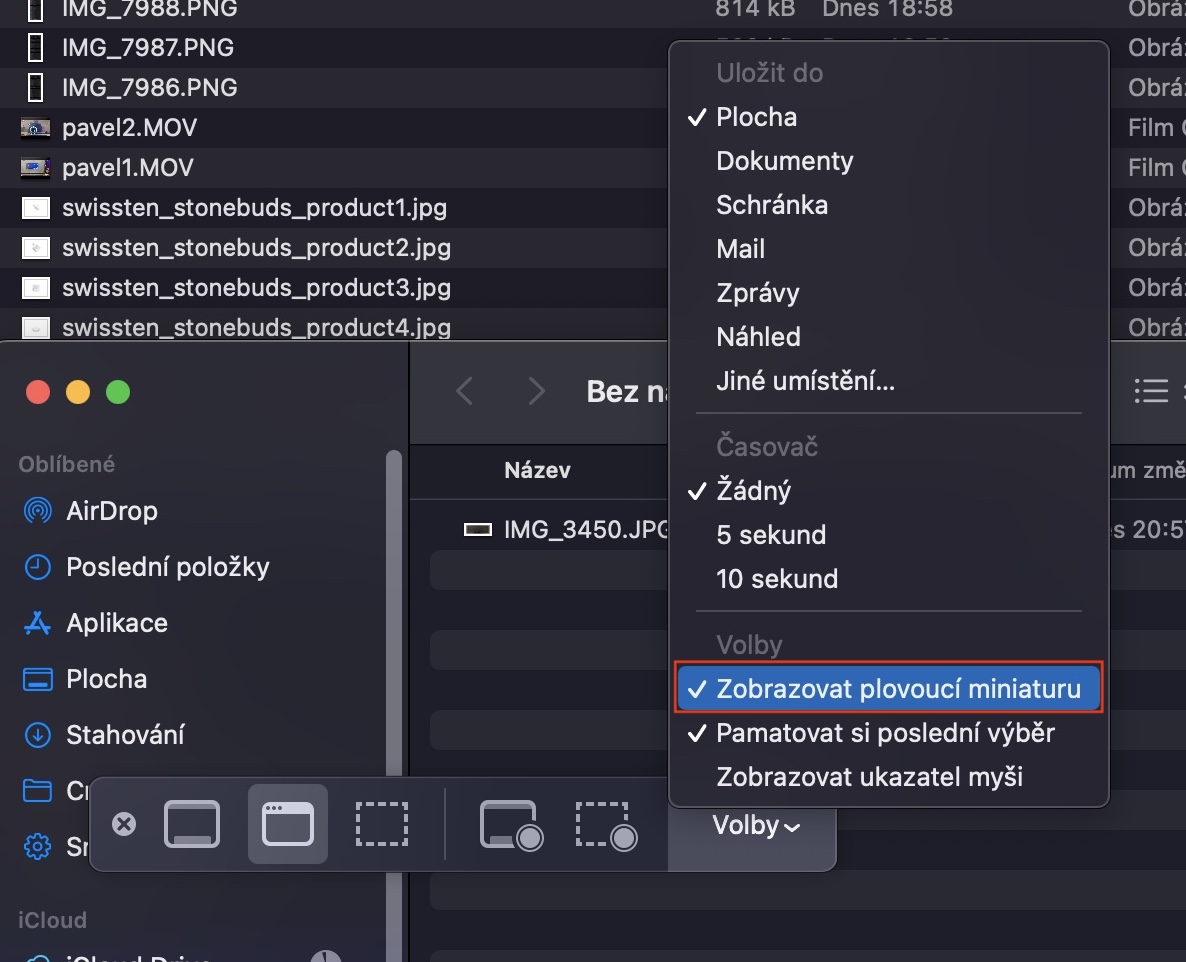
Task: Open Aplikace folder in sidebar
Action: click(x=116, y=623)
